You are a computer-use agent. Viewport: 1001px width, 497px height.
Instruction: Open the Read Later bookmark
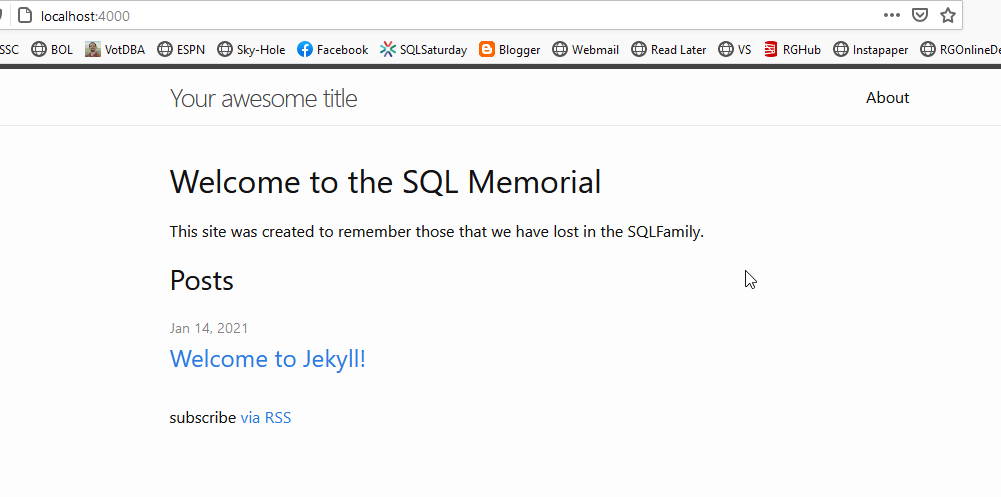669,49
